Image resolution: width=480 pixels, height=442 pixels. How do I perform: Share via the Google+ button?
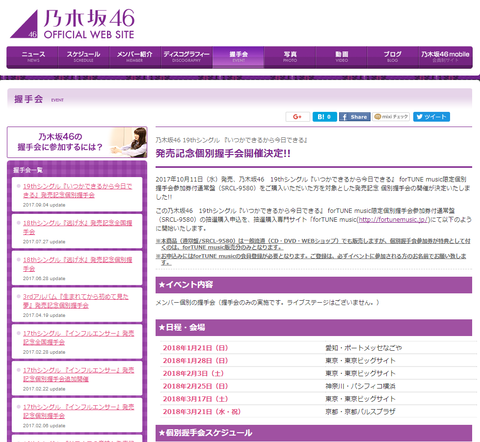298,117
